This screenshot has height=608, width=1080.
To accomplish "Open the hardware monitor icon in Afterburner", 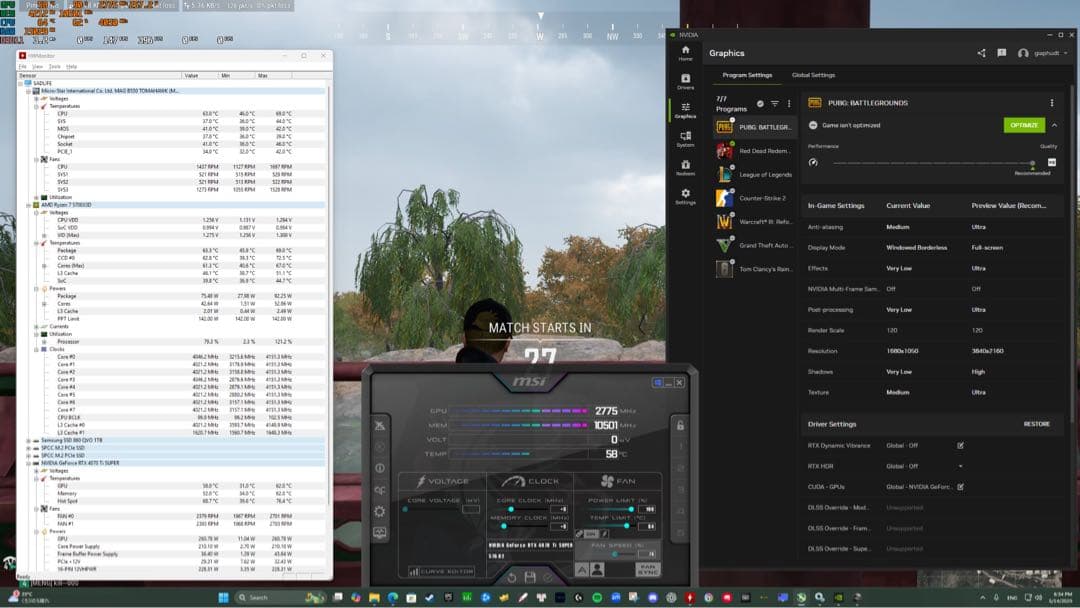I will [380, 531].
